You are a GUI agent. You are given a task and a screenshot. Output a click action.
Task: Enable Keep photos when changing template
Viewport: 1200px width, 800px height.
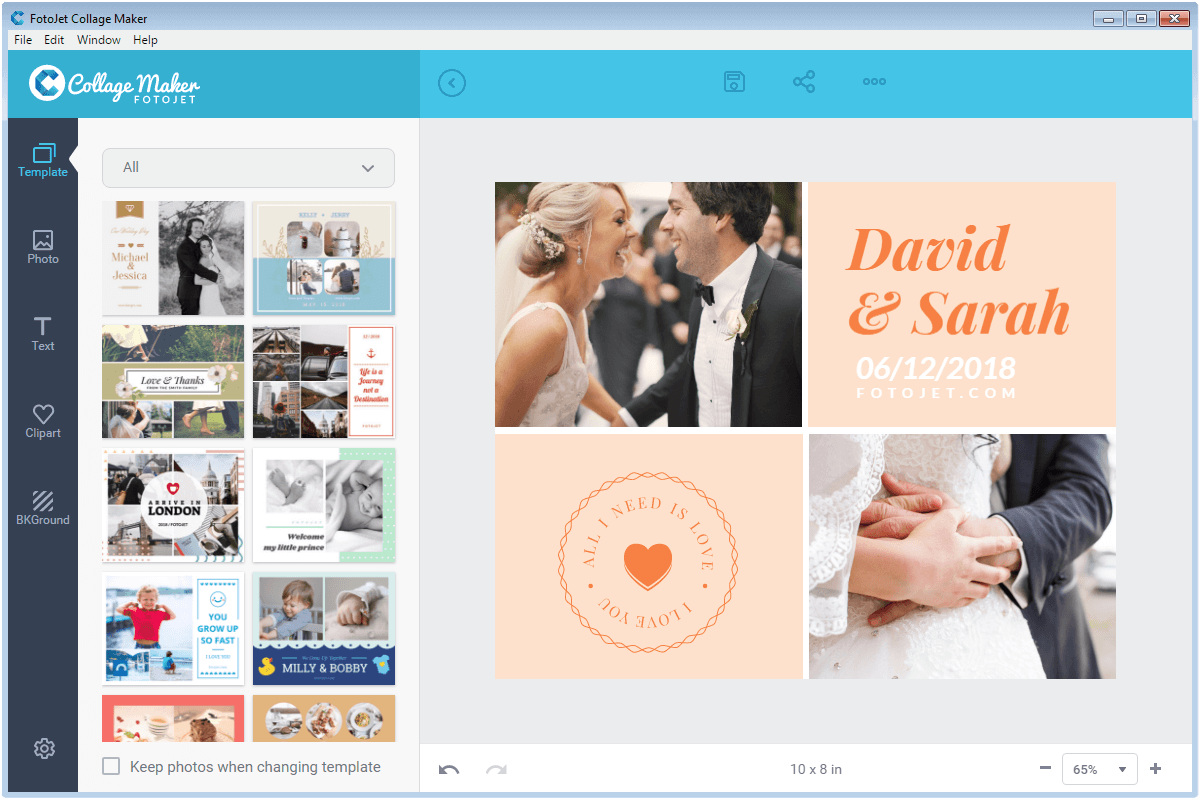pos(112,766)
